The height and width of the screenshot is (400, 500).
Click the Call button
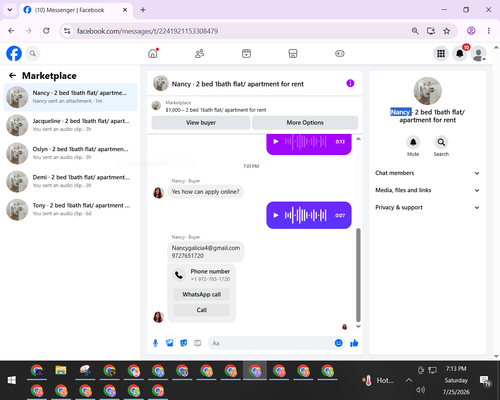[202, 310]
